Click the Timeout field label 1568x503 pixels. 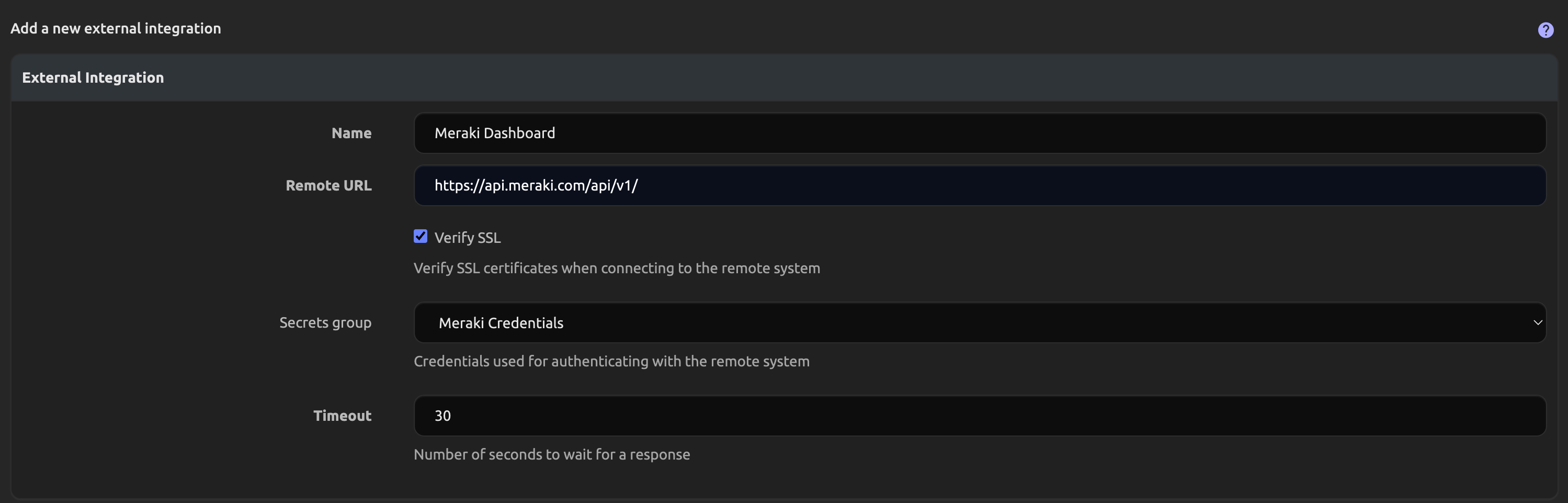pyautogui.click(x=342, y=416)
